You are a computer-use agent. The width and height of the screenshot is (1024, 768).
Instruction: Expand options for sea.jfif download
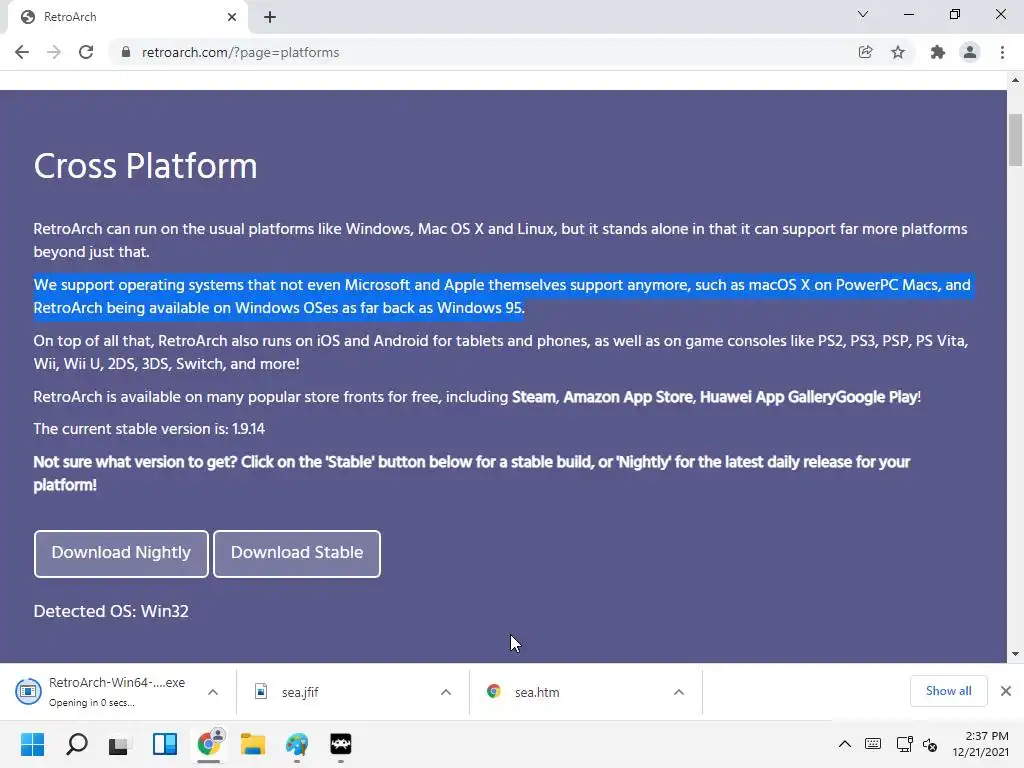(446, 692)
